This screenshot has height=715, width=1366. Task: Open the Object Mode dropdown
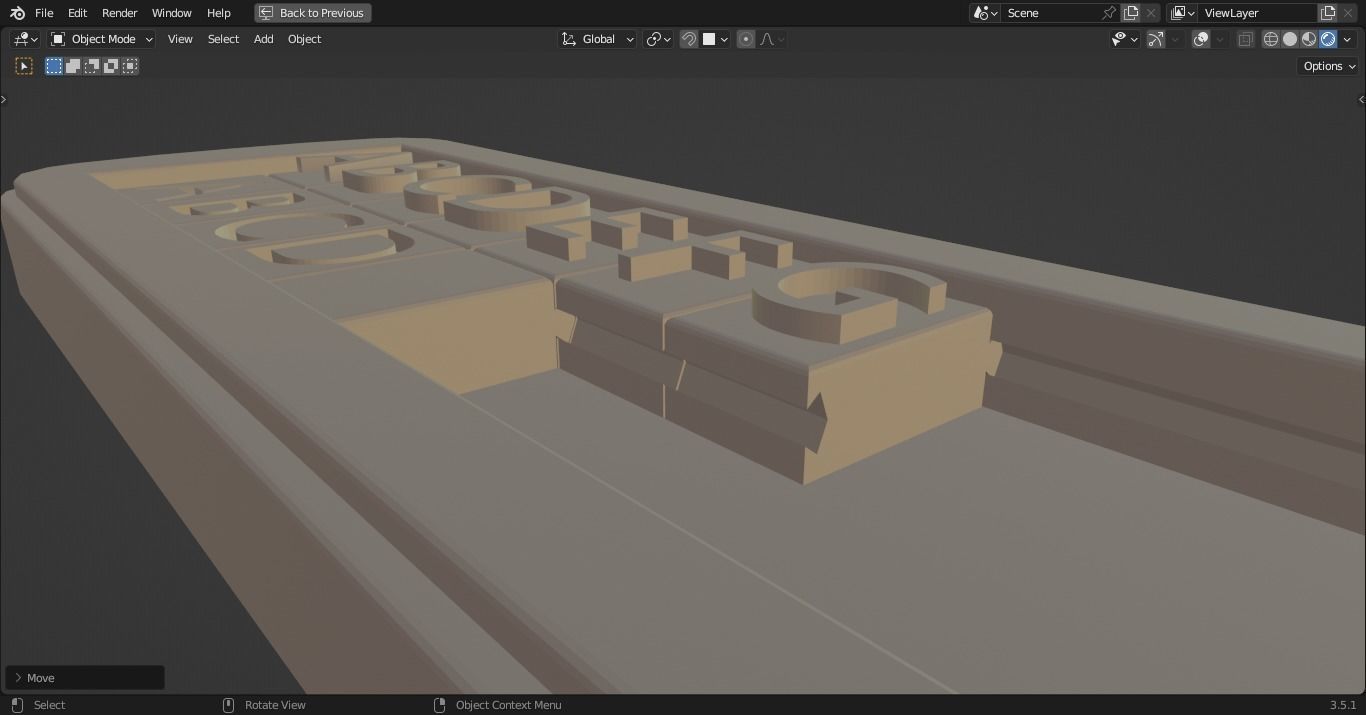[101, 39]
